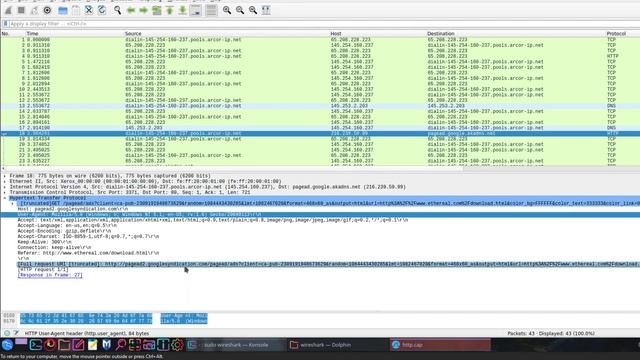Viewport: 640px width, 360px height.
Task: Expand Internet Protocol Version 4 node
Action: pyautogui.click(x=5, y=187)
